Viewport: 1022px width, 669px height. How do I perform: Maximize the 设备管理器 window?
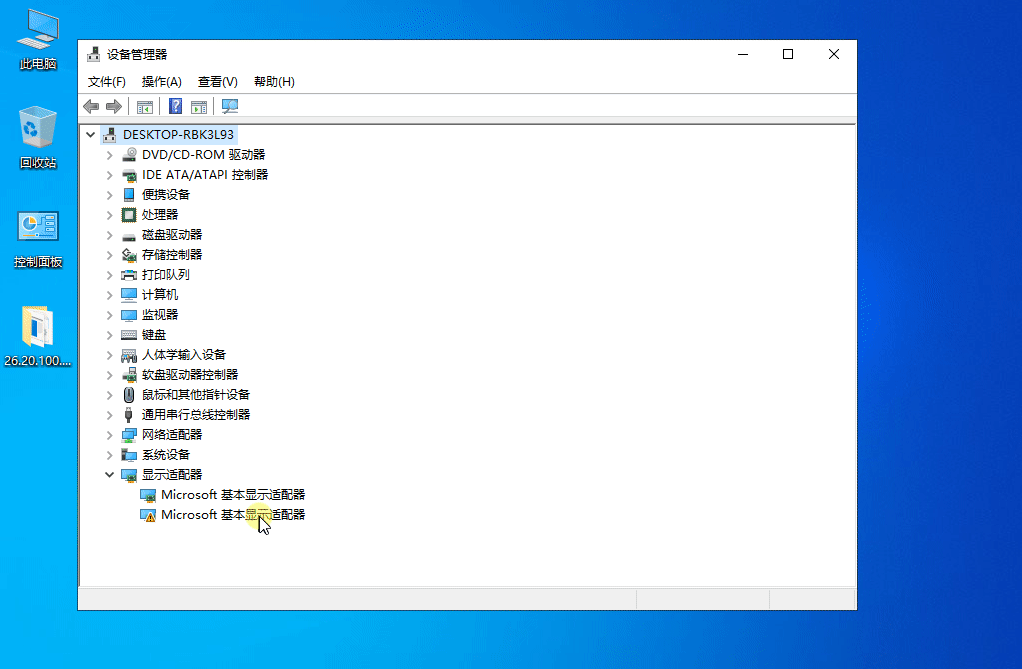tap(788, 54)
